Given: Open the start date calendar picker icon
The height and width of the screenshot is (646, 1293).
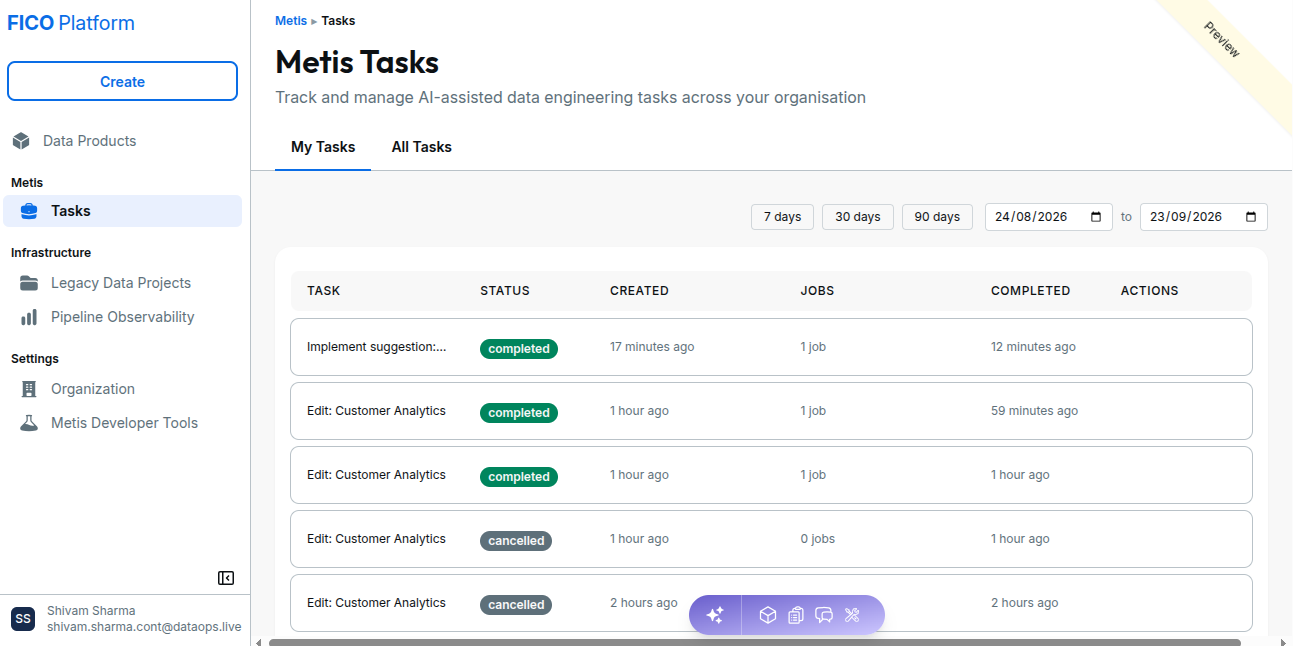Looking at the screenshot, I should [x=1096, y=217].
